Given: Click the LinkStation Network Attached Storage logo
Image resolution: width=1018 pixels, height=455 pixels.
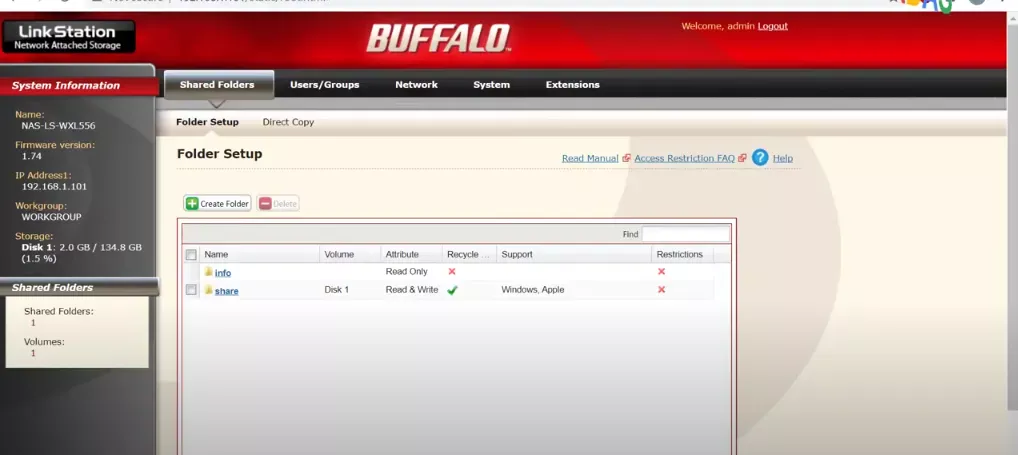Looking at the screenshot, I should (68, 36).
